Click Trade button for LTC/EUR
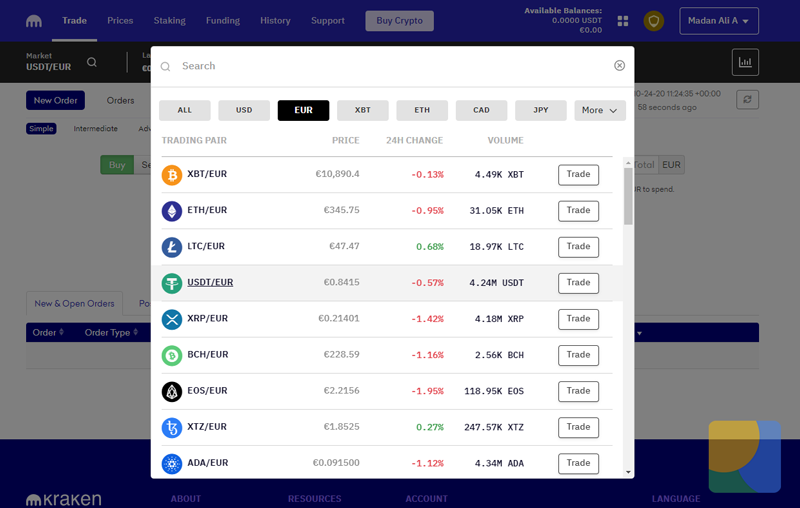The width and height of the screenshot is (800, 508). point(579,247)
